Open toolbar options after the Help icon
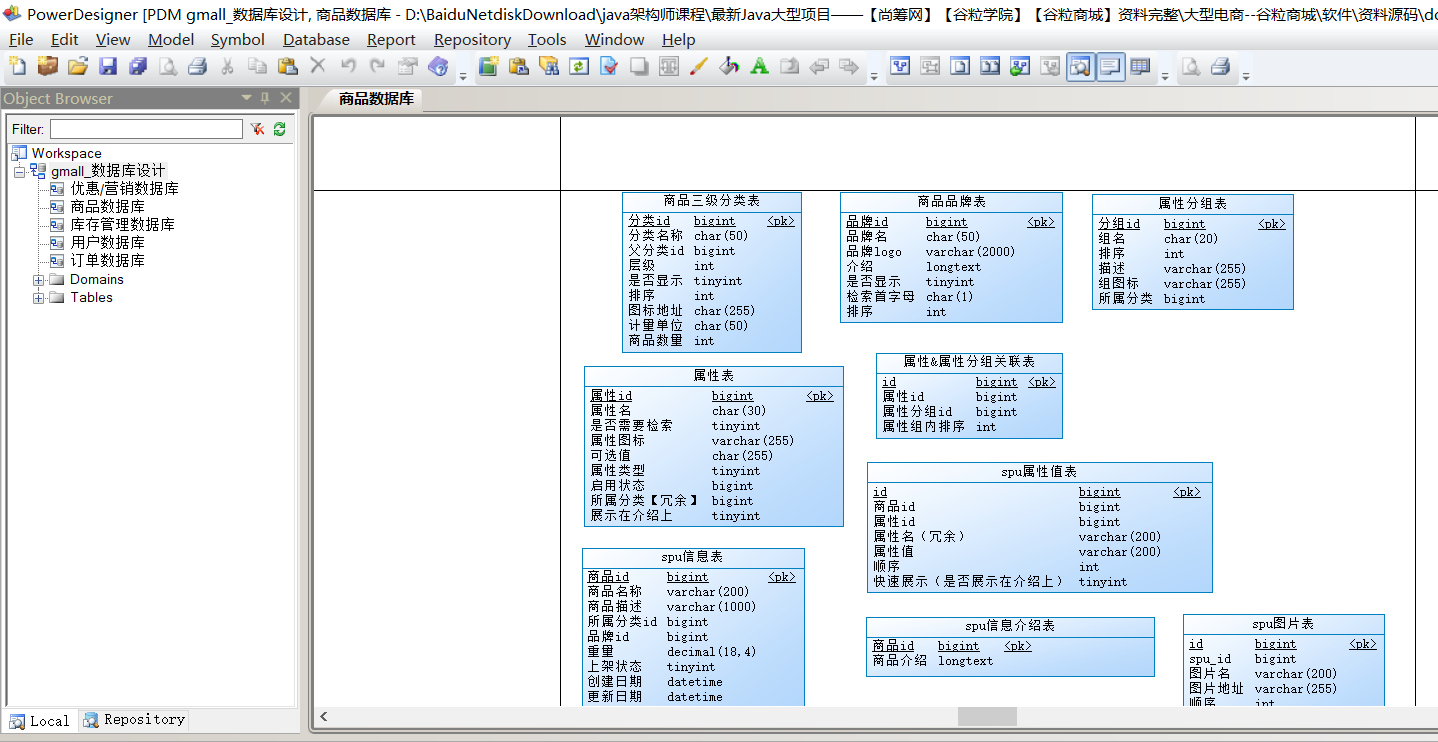Image resolution: width=1438 pixels, height=742 pixels. pos(463,75)
